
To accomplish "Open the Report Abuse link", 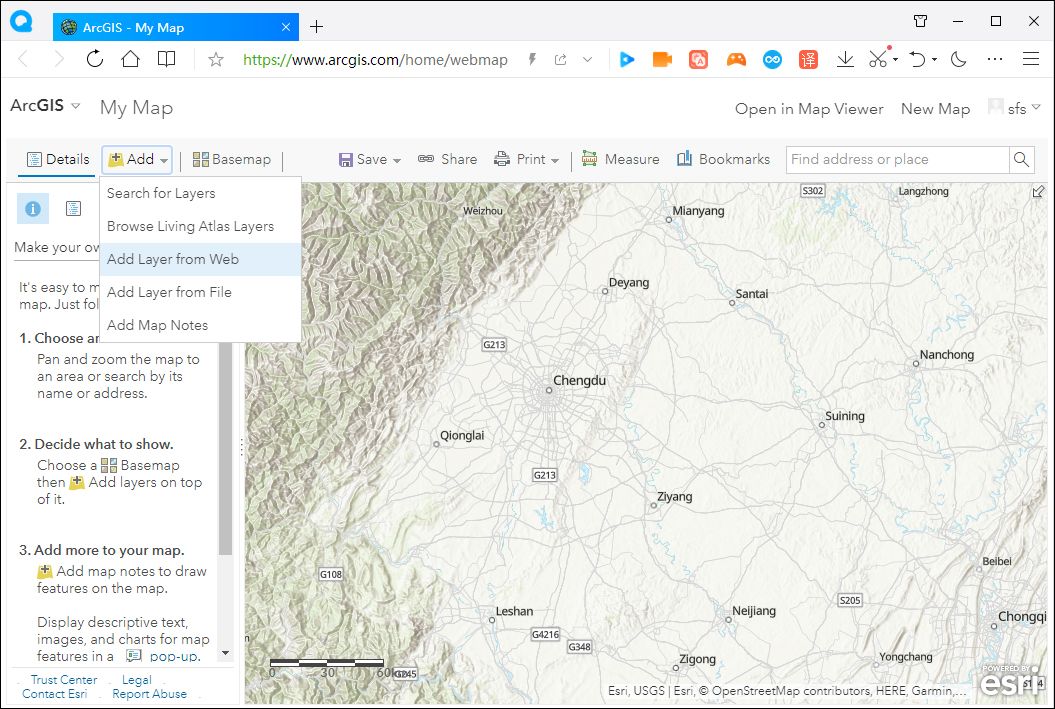I will [x=149, y=694].
